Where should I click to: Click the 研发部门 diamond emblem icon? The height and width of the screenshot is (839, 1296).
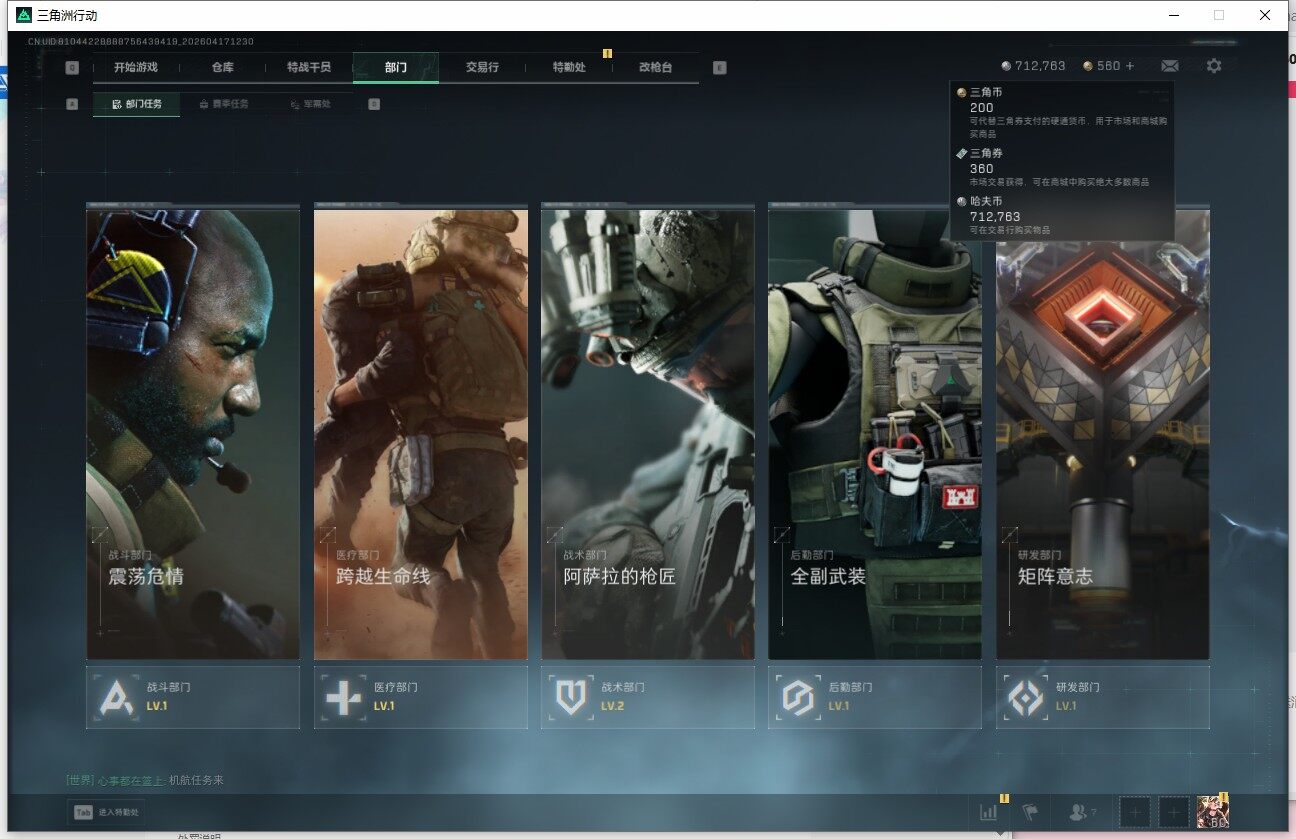(x=1025, y=697)
